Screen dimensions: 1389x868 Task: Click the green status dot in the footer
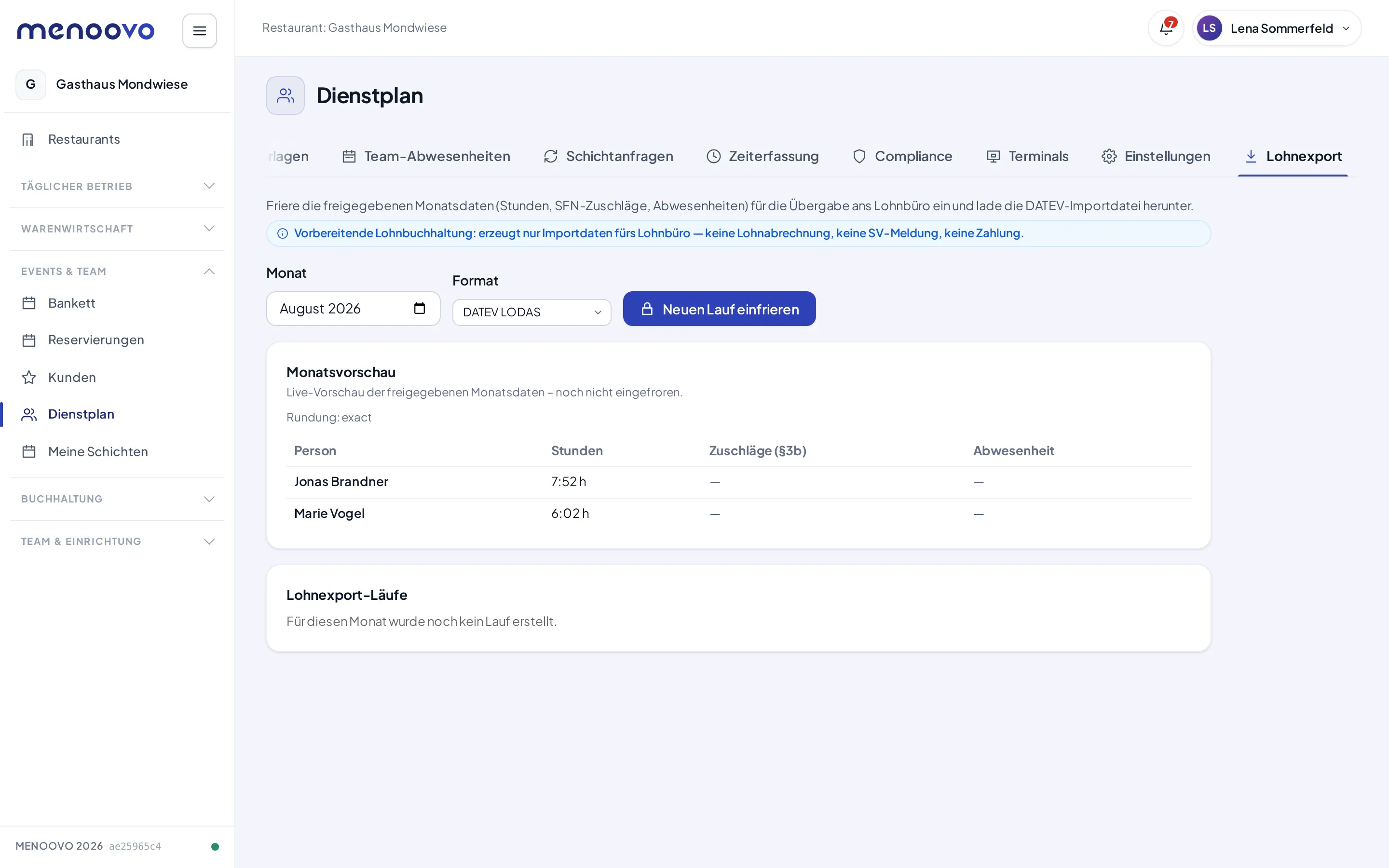[x=215, y=846]
